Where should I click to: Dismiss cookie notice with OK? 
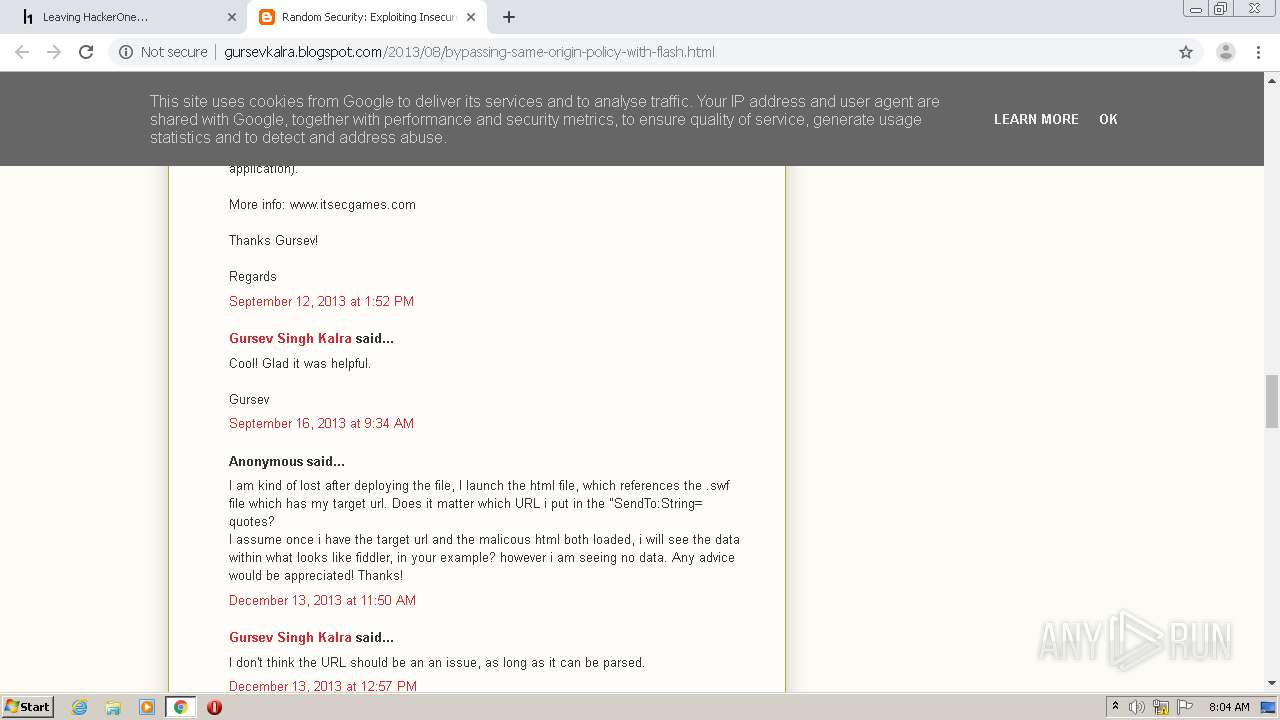[1108, 119]
